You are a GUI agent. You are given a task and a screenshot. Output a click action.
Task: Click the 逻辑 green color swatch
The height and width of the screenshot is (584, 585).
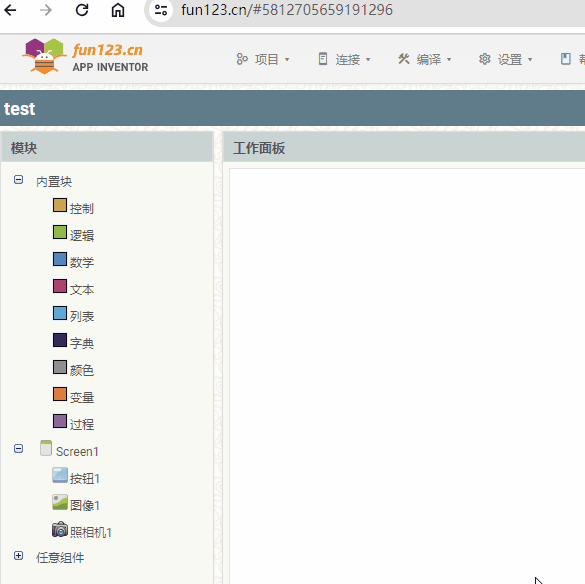click(60, 232)
